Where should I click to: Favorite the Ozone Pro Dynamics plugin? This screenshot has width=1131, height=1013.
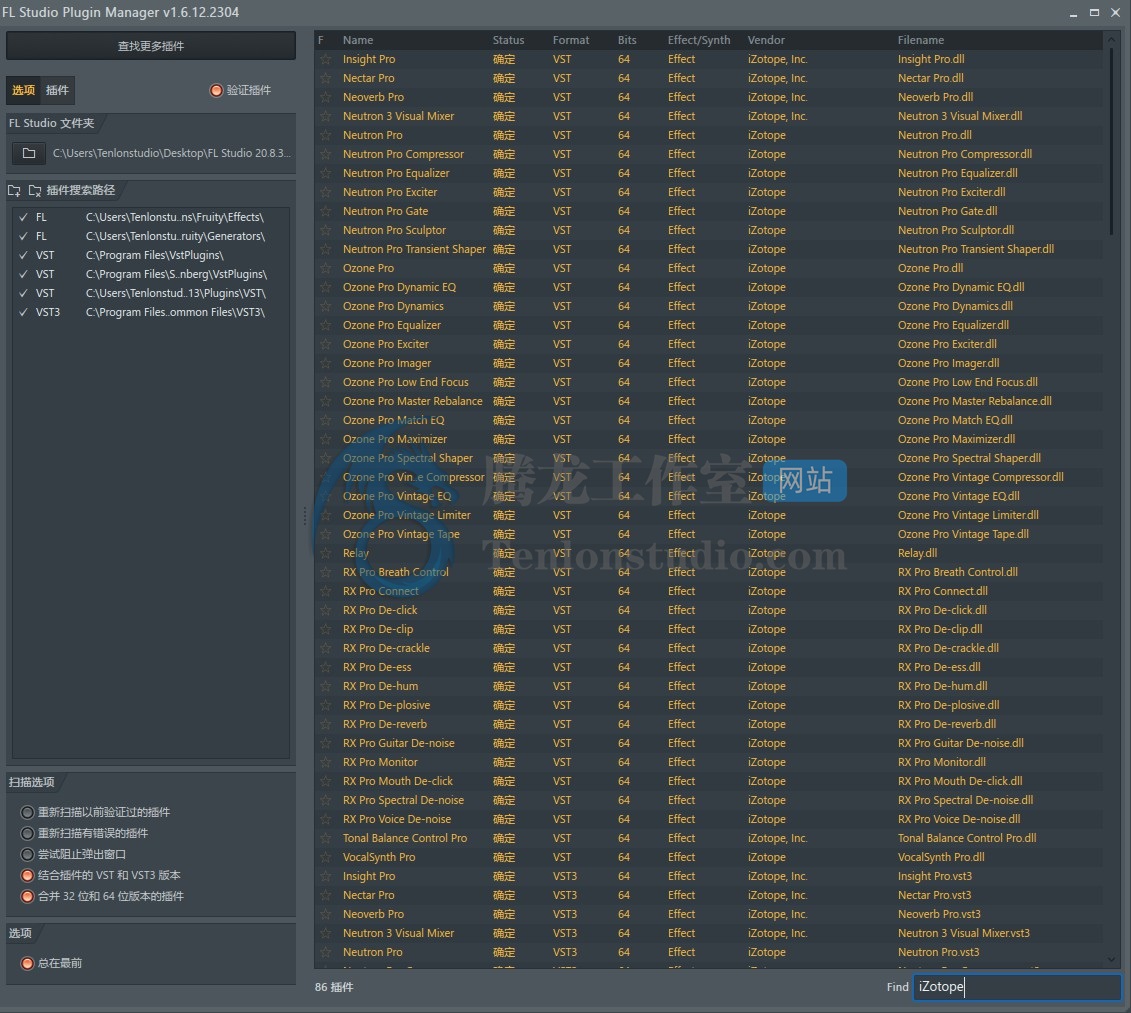click(x=326, y=306)
